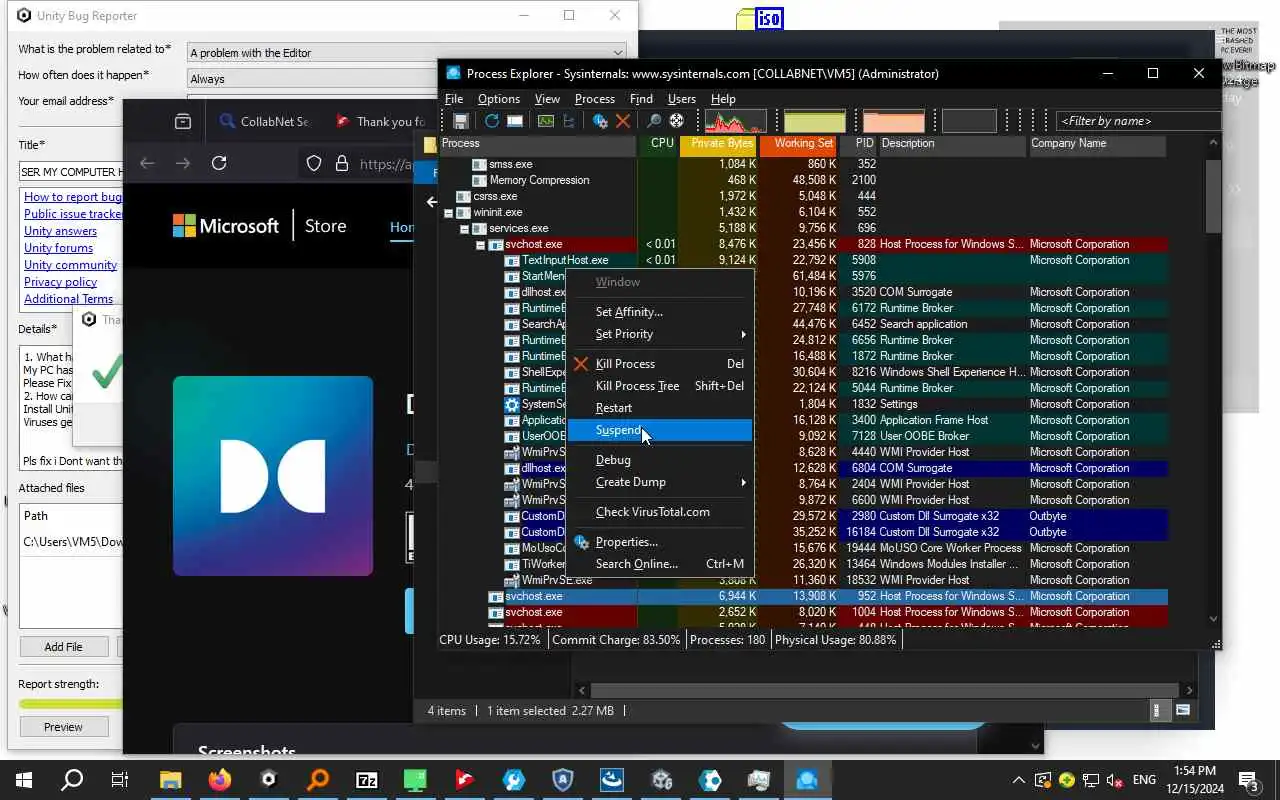Open the View menu in Process Explorer
Image resolution: width=1280 pixels, height=800 pixels.
coord(547,99)
